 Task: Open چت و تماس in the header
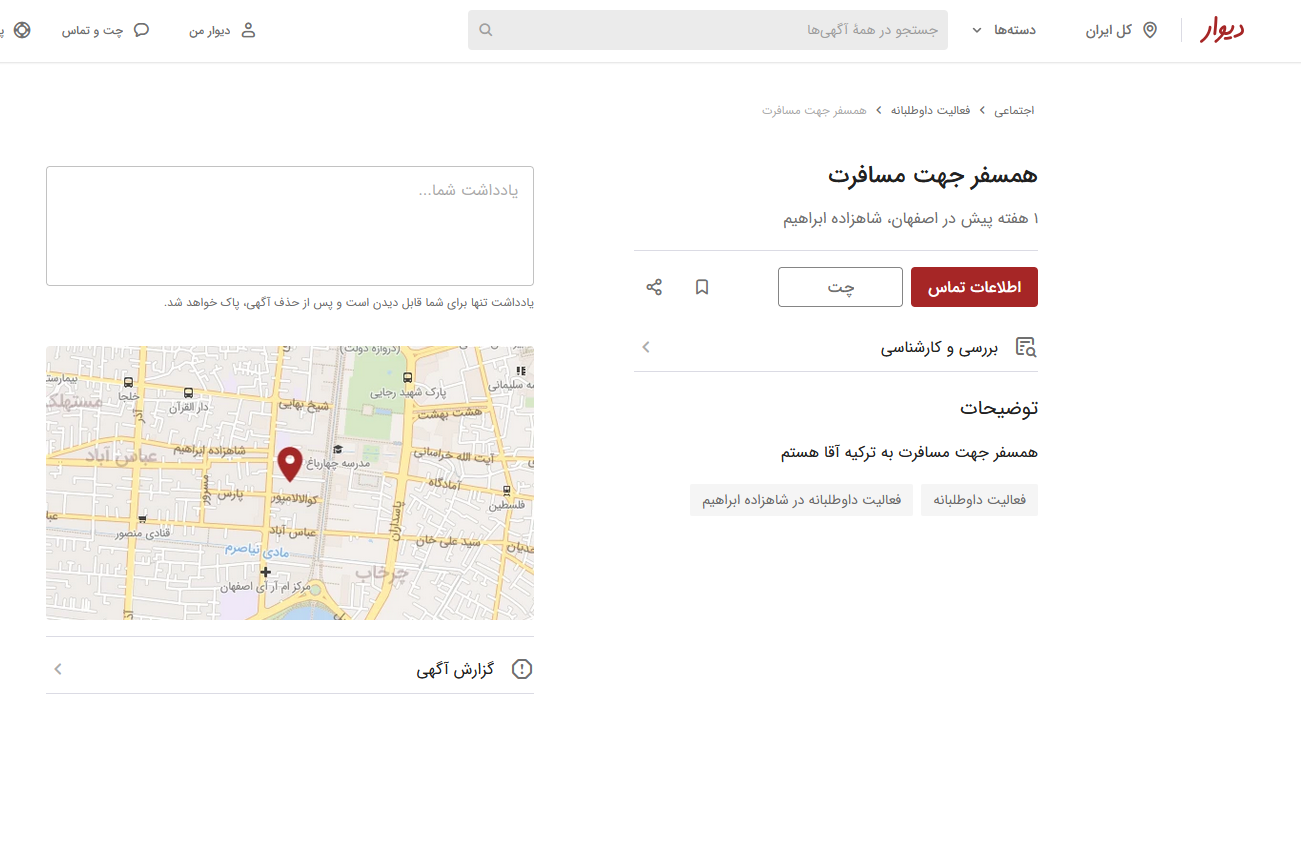tap(106, 30)
